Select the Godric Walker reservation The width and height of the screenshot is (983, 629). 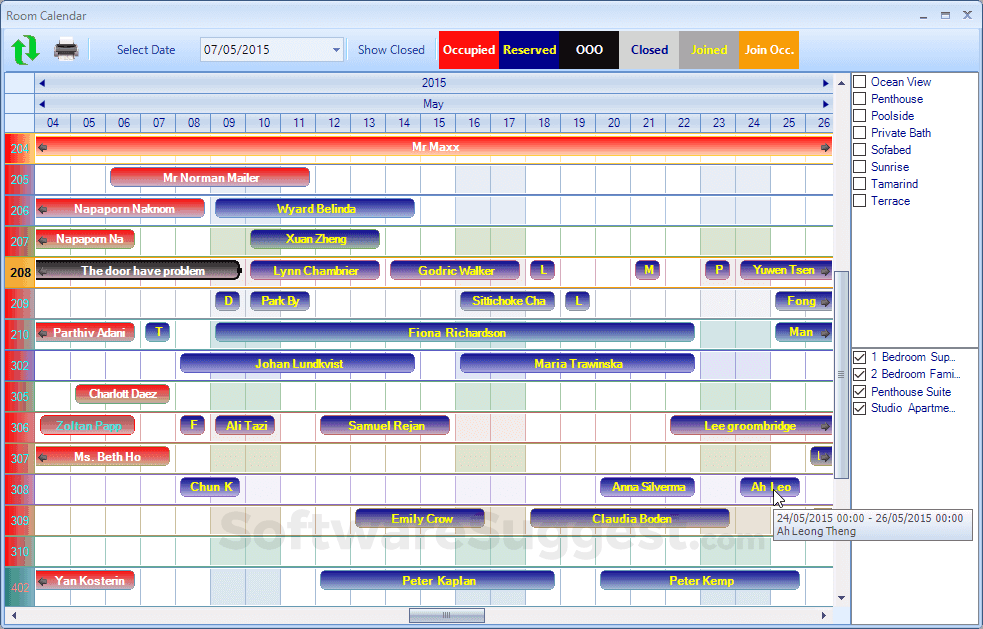point(455,271)
